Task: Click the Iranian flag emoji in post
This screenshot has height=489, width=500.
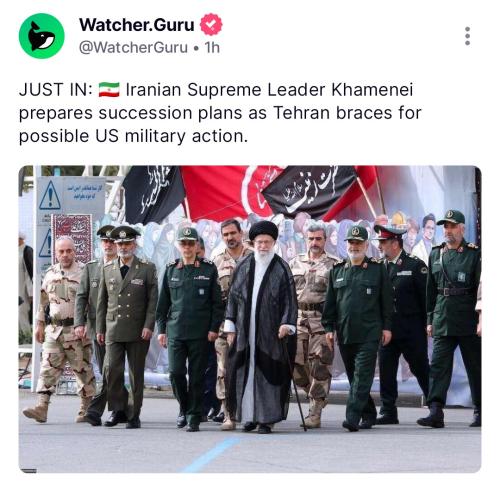Action: point(109,90)
